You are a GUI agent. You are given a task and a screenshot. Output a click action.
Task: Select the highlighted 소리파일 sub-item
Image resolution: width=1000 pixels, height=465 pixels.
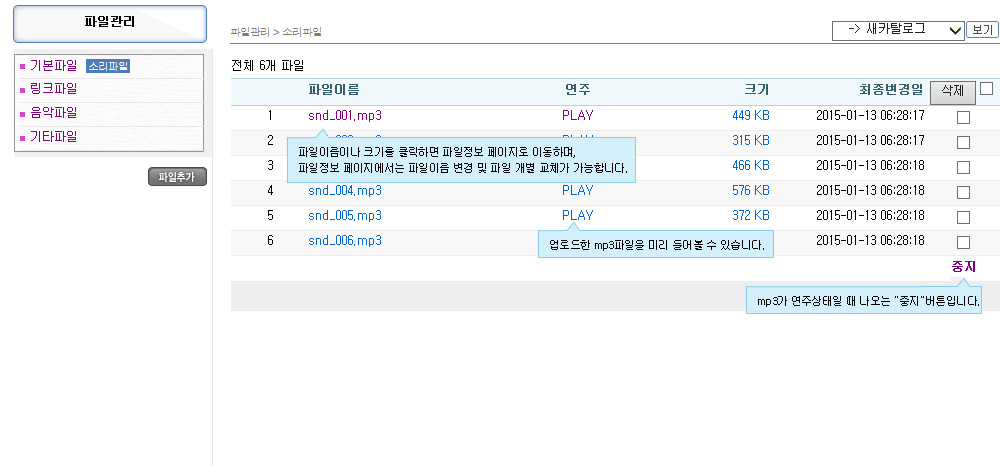pos(108,66)
